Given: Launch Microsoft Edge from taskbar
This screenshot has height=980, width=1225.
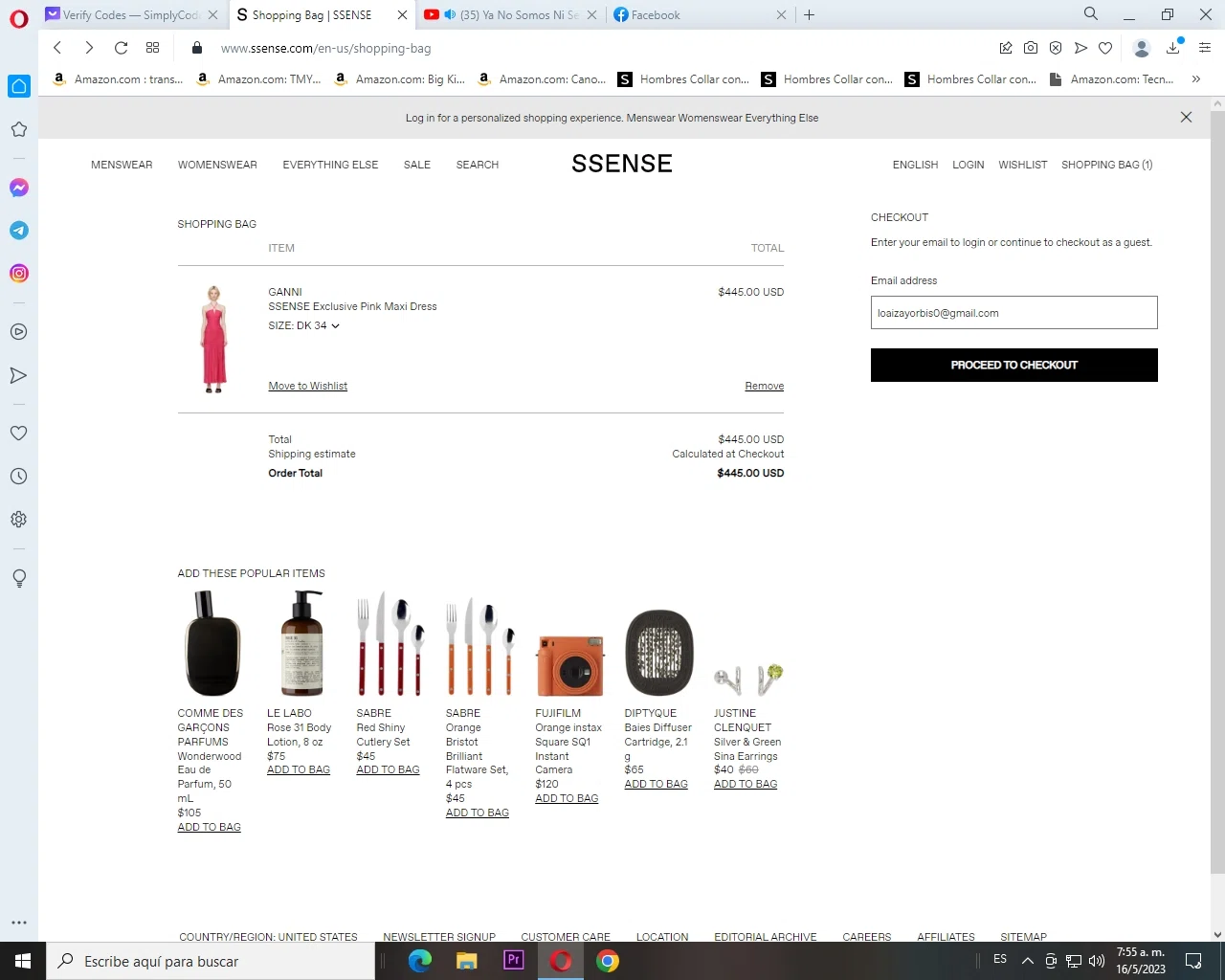Looking at the screenshot, I should (x=420, y=961).
